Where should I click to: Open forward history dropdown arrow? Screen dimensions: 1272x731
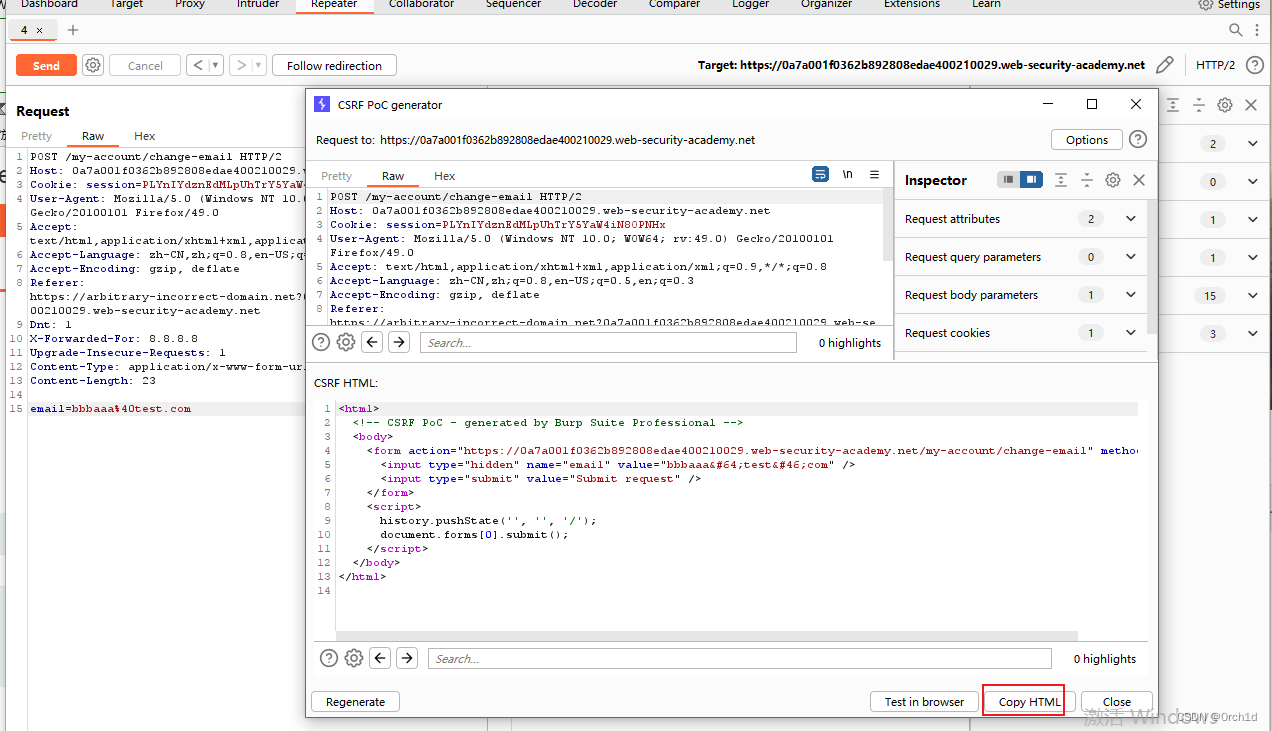259,65
